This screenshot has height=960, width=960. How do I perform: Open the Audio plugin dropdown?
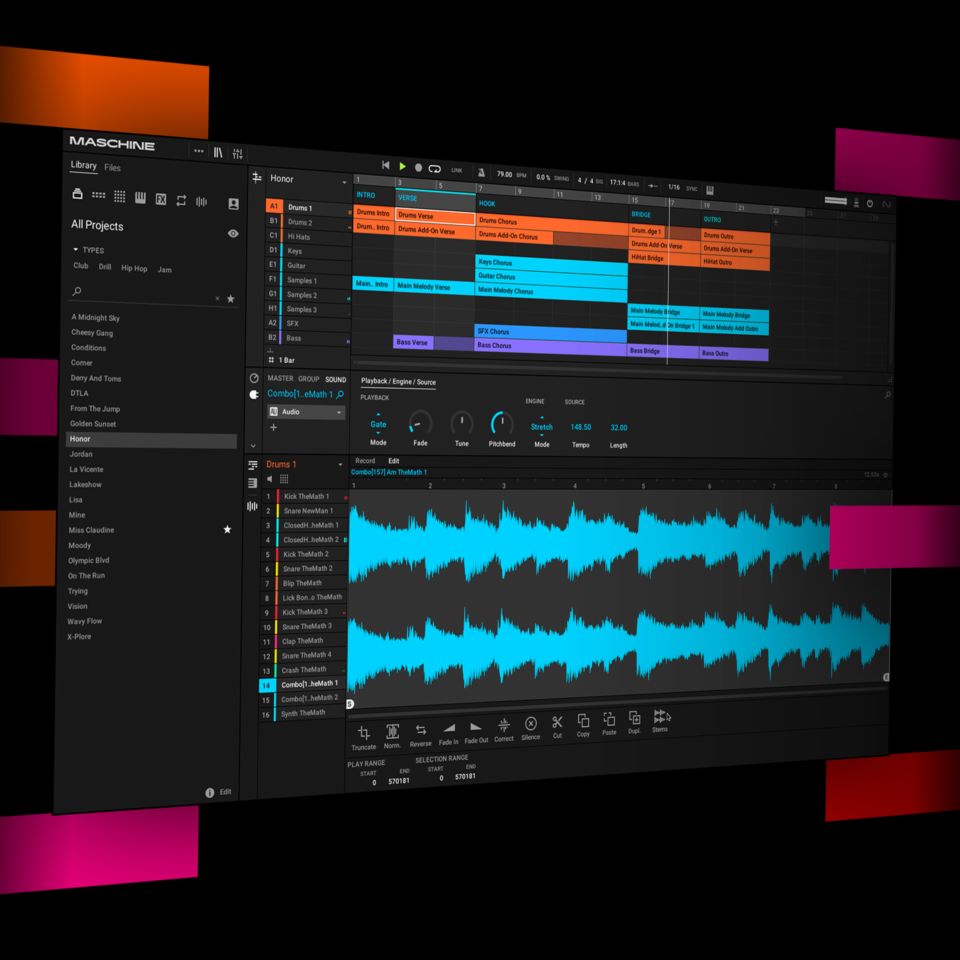pyautogui.click(x=339, y=412)
